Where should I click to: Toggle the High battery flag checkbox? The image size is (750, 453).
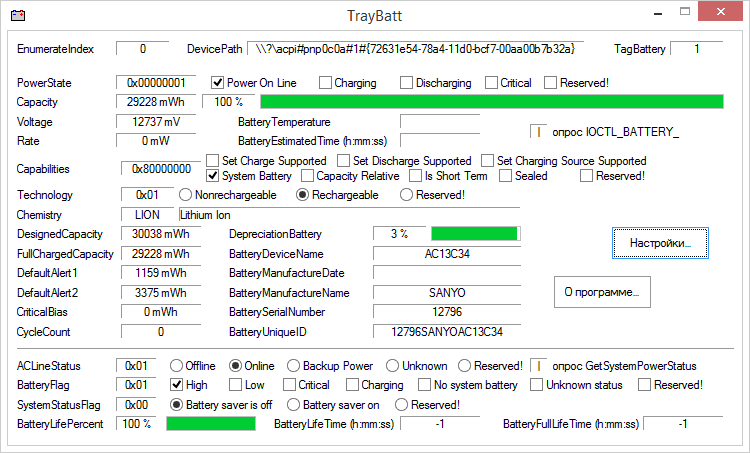click(x=176, y=385)
